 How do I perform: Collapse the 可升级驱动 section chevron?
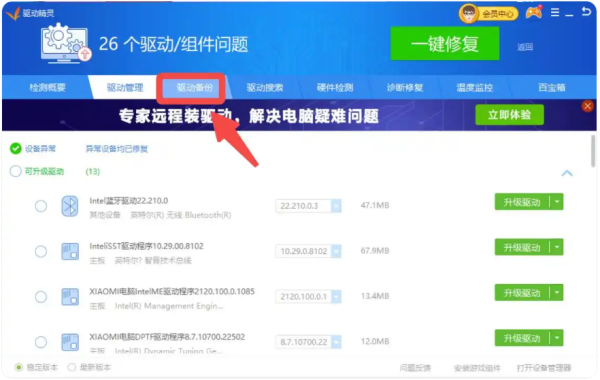pos(567,173)
